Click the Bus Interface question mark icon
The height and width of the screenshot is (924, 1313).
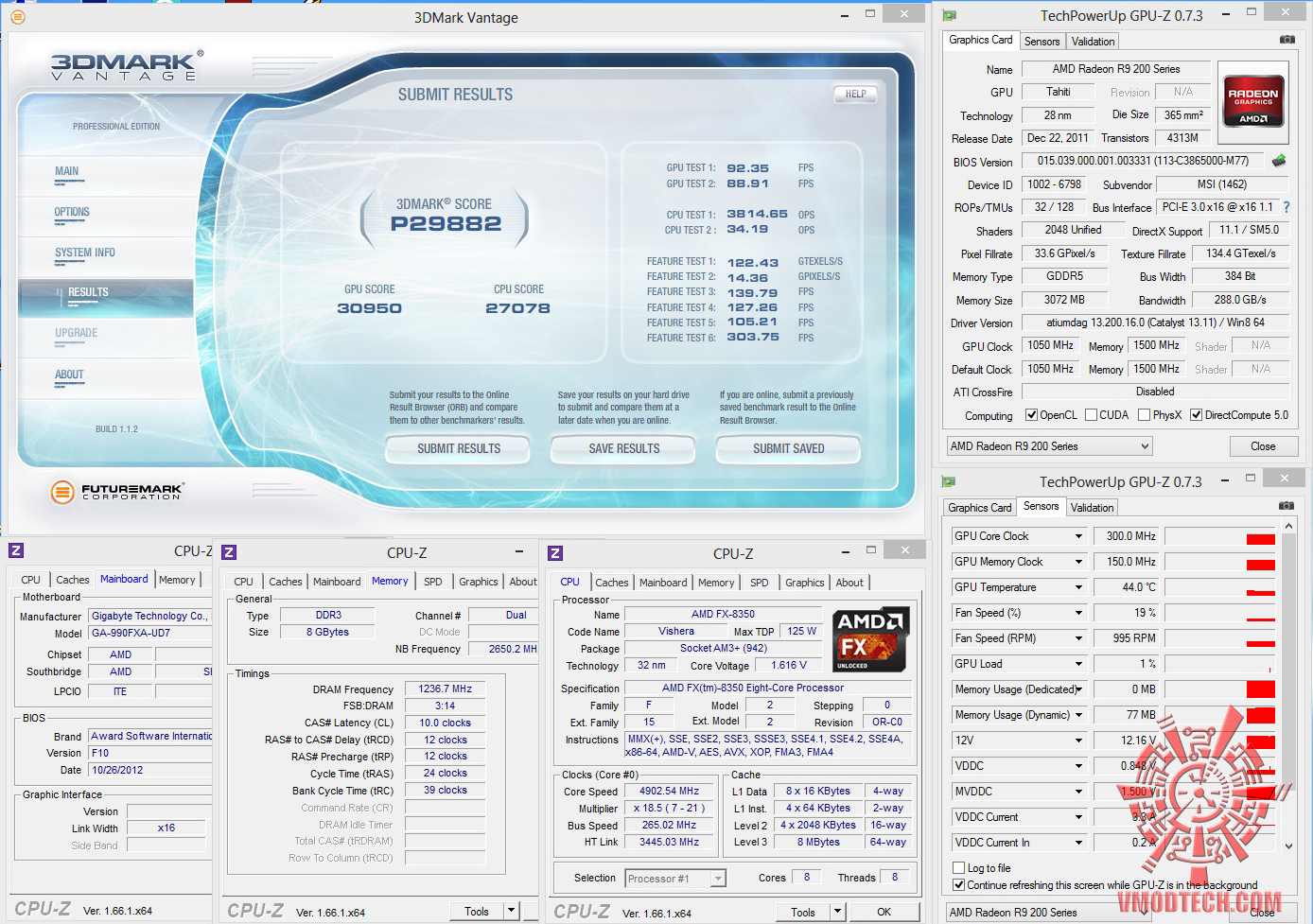click(x=1286, y=207)
